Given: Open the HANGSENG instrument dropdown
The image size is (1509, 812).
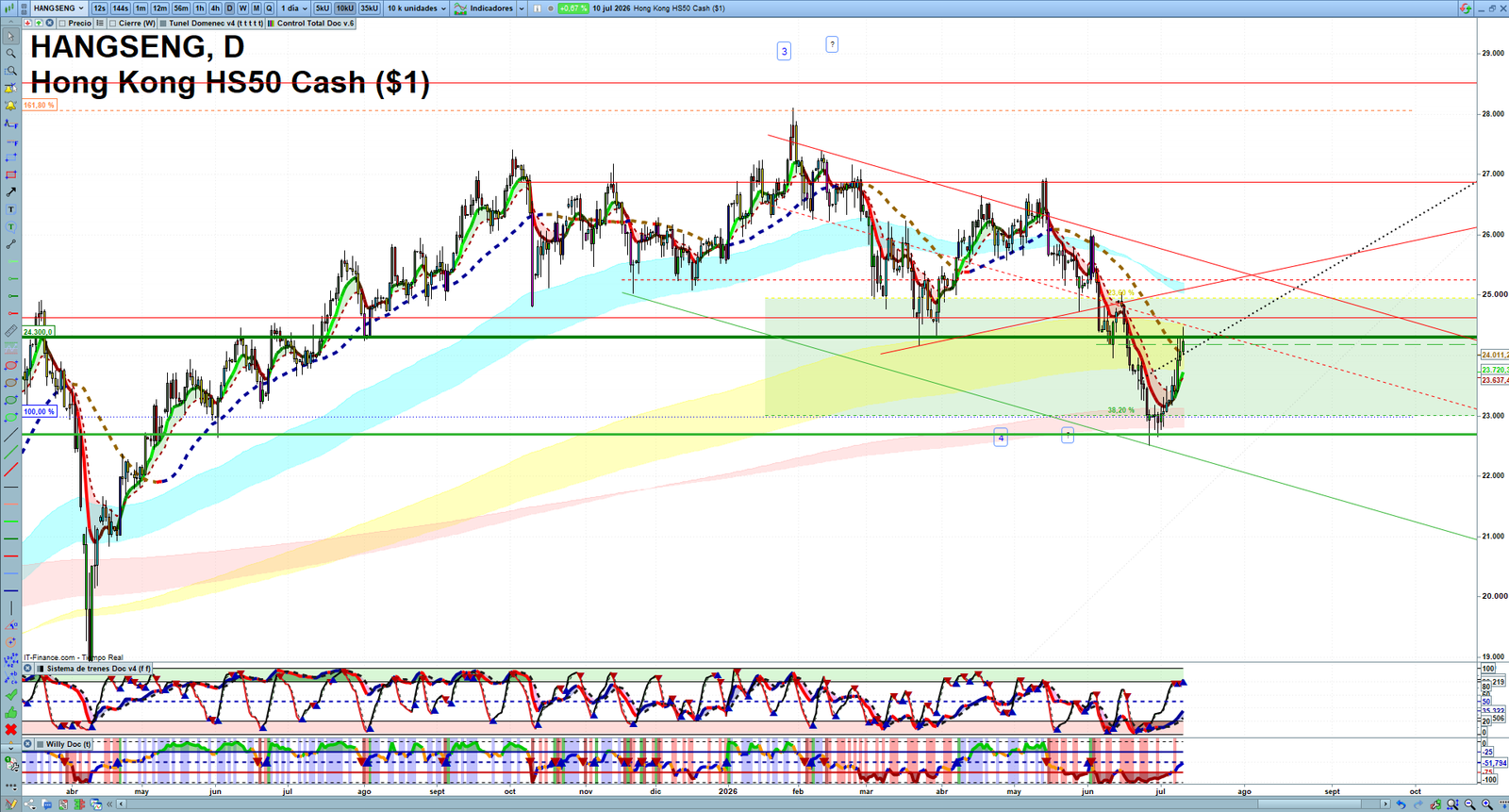Looking at the screenshot, I should pos(58,8).
